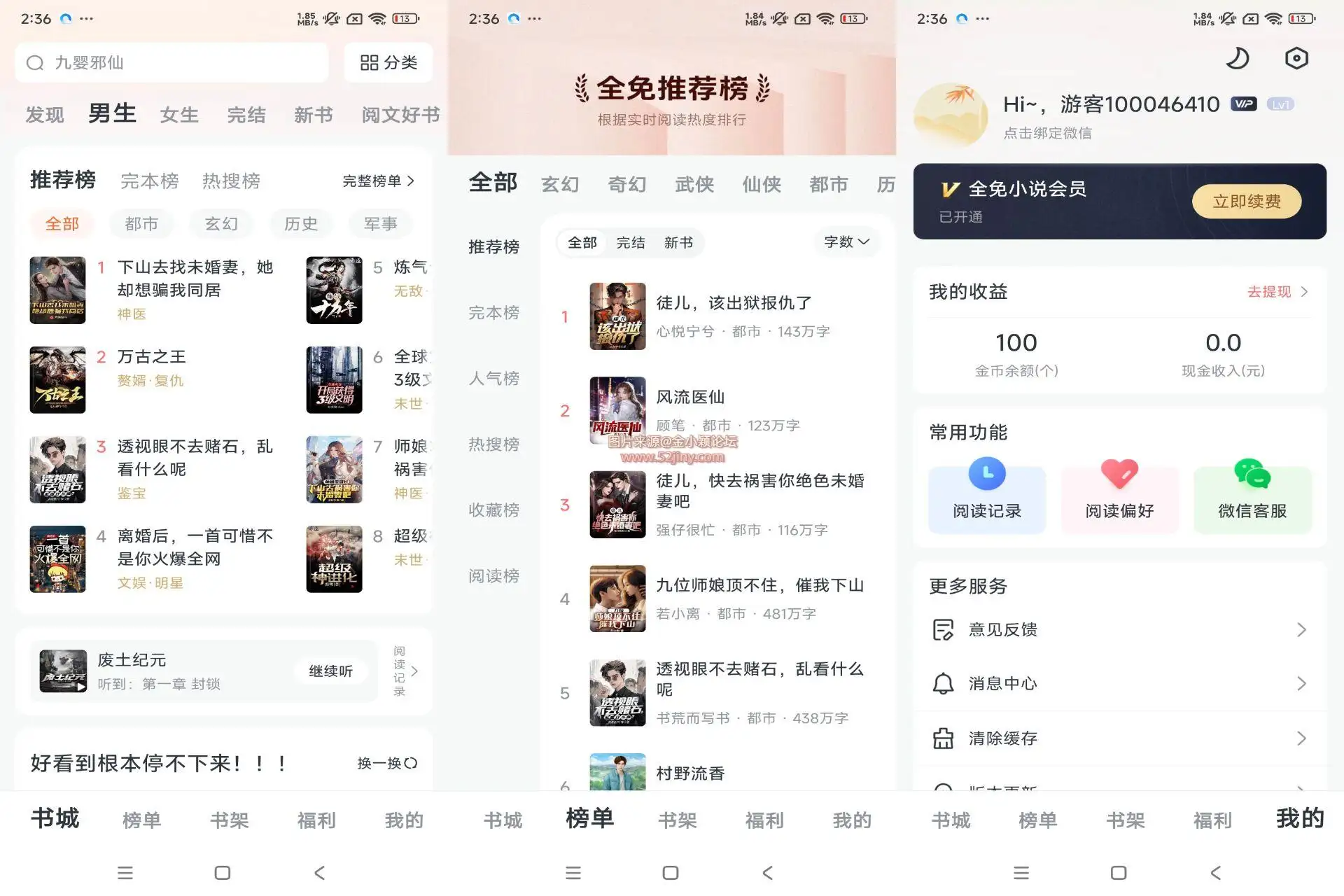The height and width of the screenshot is (896, 1344).
Task: Select the 都市 category chip
Action: (x=141, y=224)
